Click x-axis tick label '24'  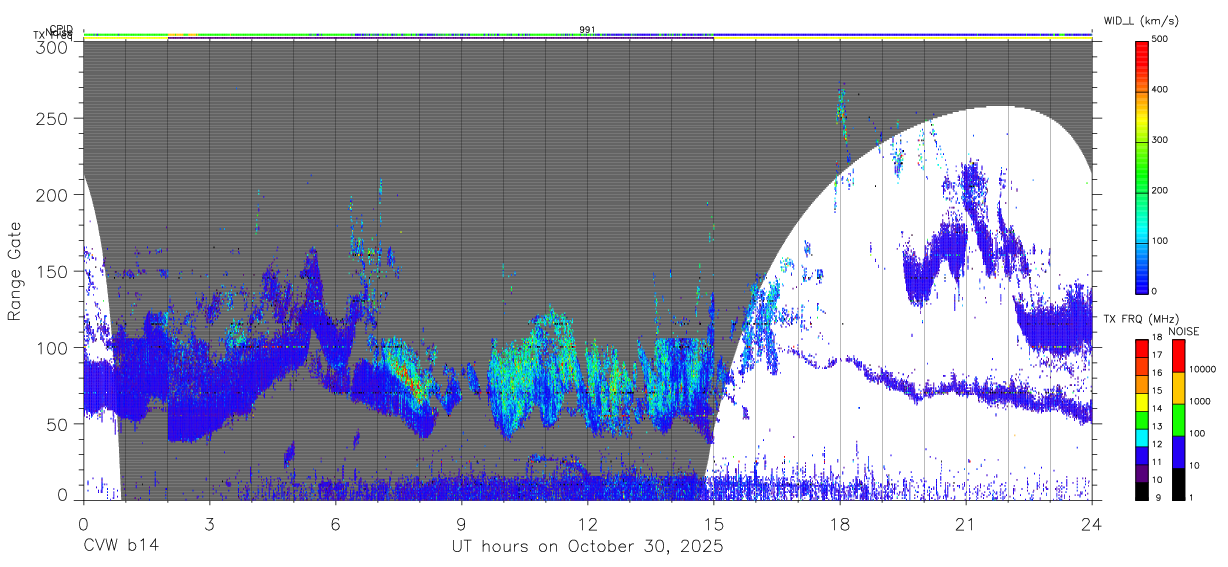pos(1092,524)
